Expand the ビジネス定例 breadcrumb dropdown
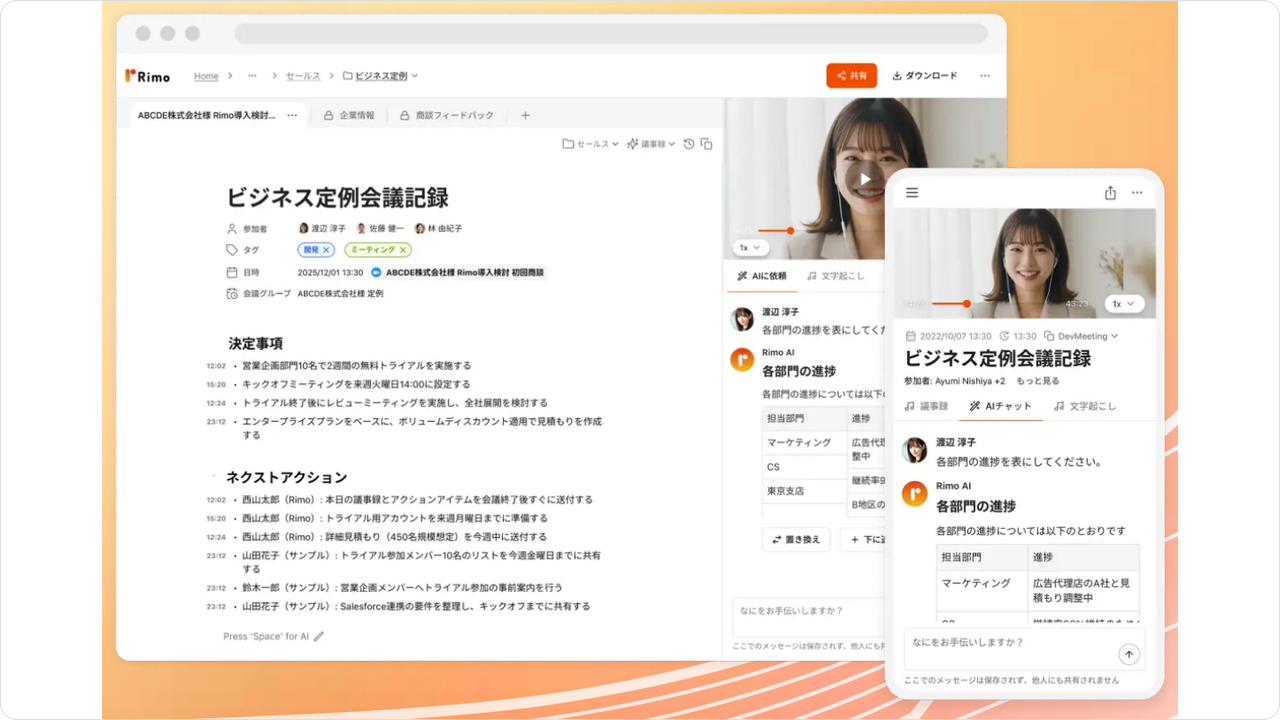 click(415, 76)
